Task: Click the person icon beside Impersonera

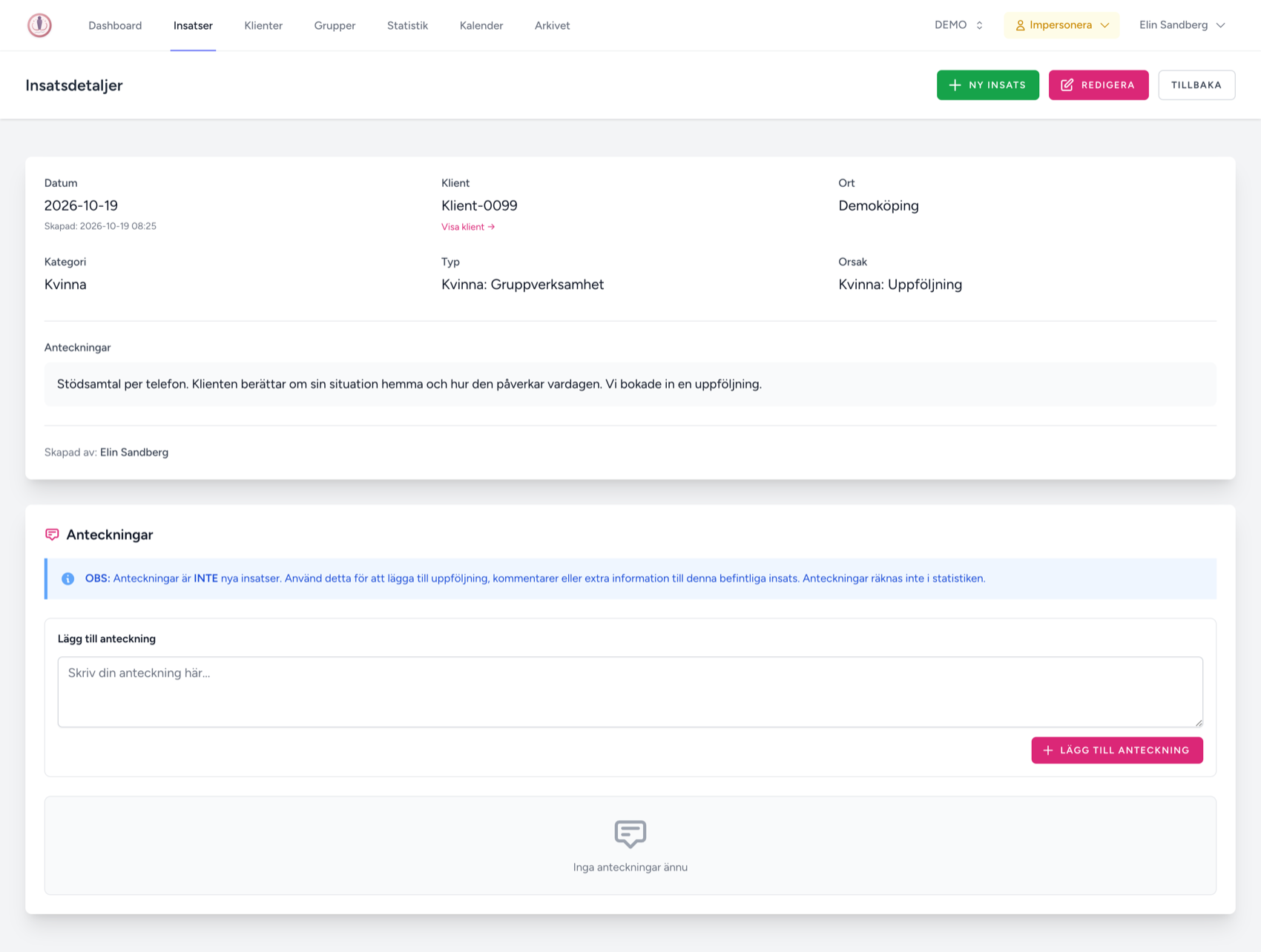Action: (1020, 25)
